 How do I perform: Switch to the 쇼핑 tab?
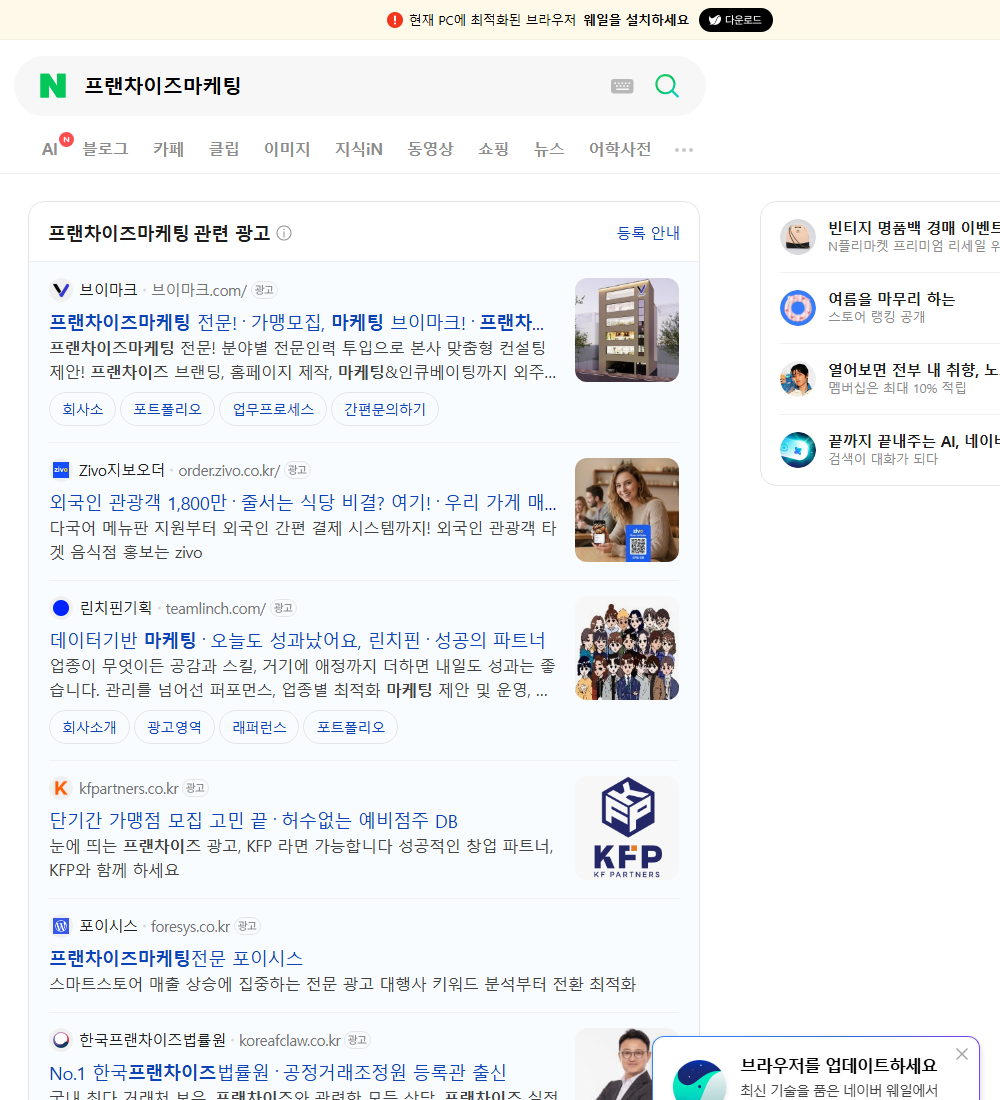(493, 149)
